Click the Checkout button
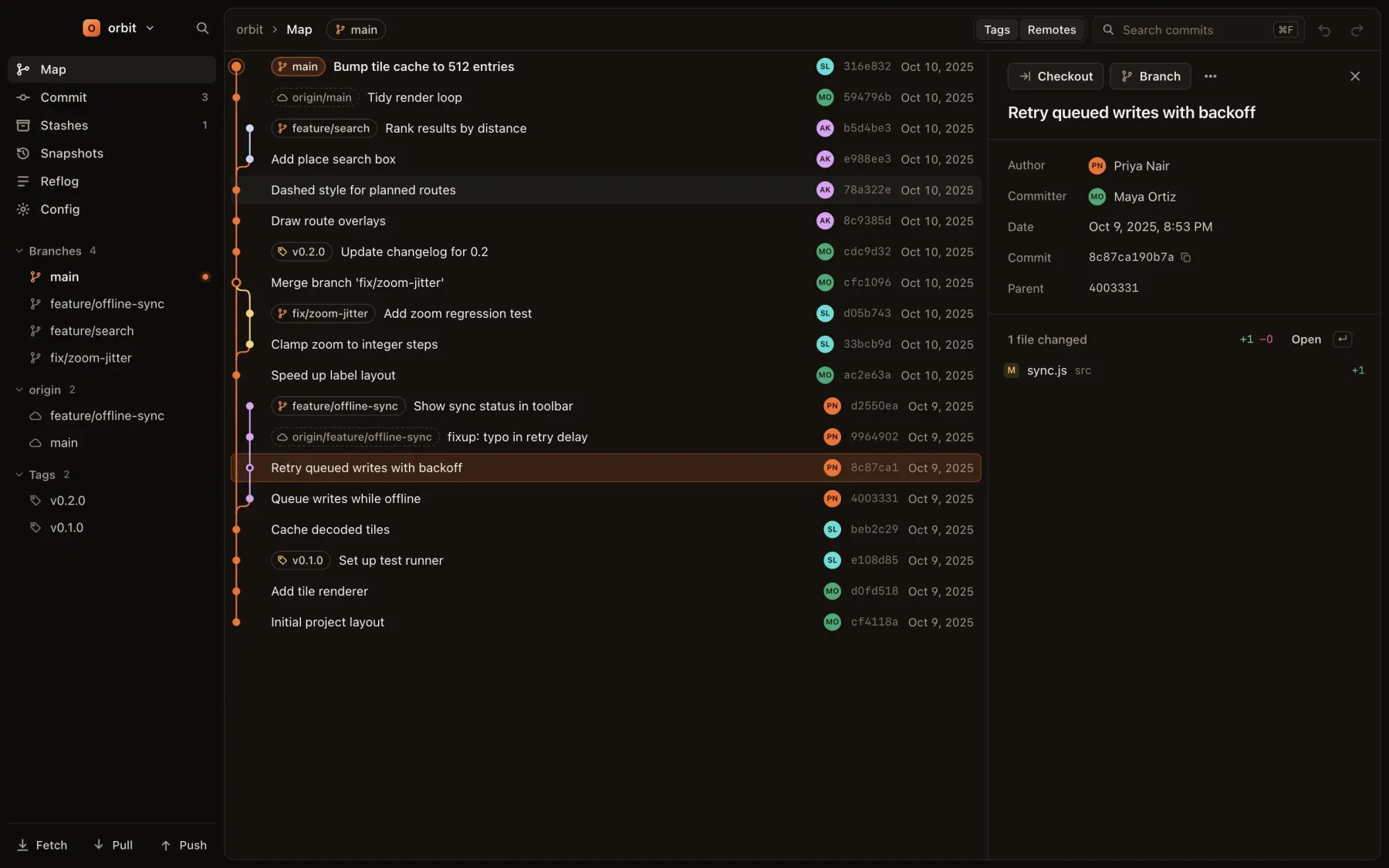This screenshot has width=1389, height=868. tap(1055, 76)
